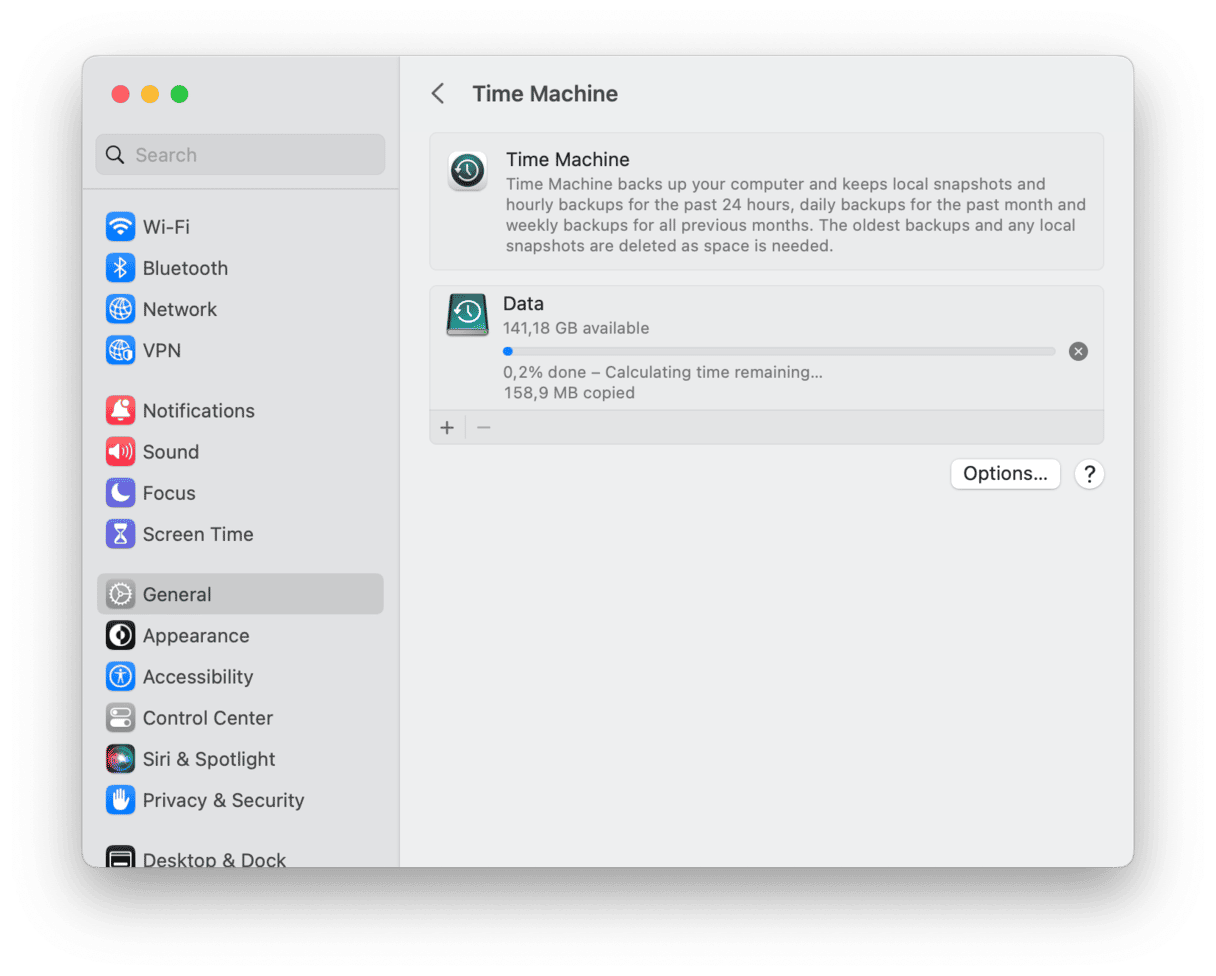Click the Sound speaker icon
1216x976 pixels.
(x=120, y=451)
